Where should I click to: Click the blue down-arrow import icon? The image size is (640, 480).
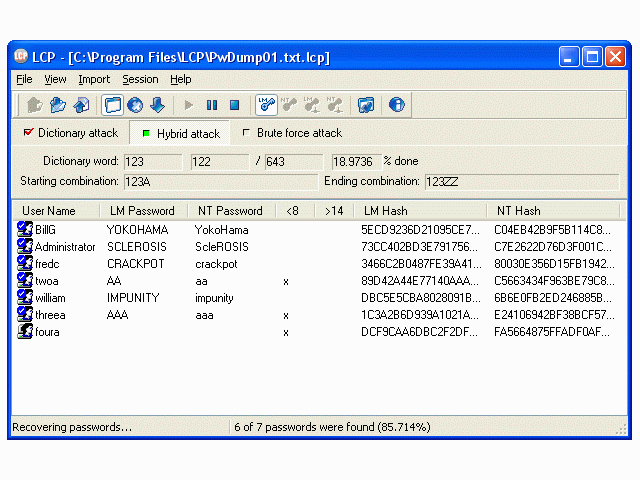157,104
